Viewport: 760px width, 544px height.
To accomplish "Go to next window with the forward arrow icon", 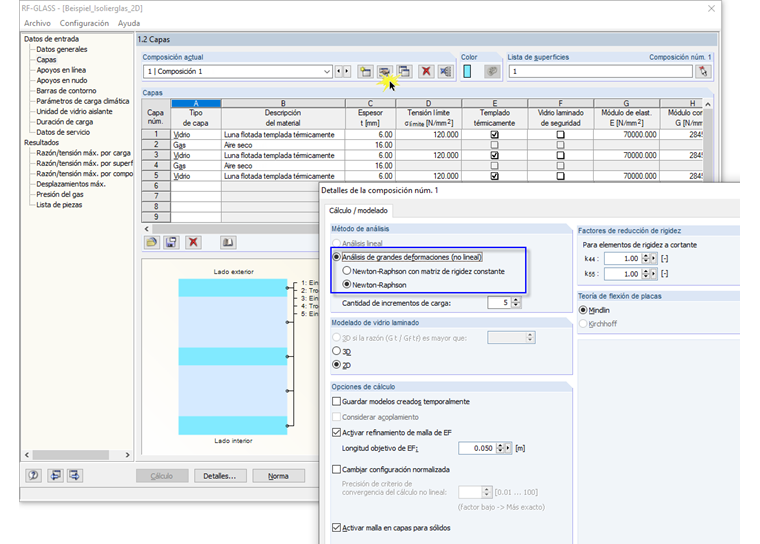I will pos(75,476).
